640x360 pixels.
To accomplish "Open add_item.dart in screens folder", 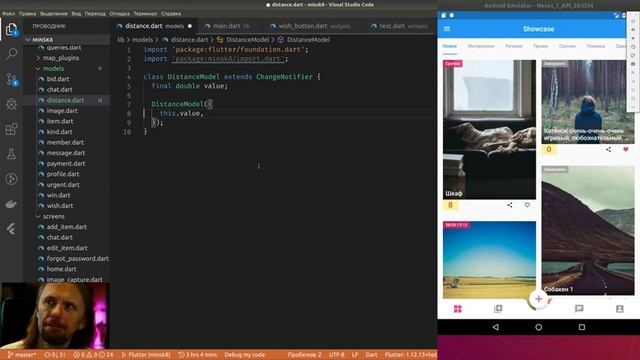I will (x=67, y=227).
